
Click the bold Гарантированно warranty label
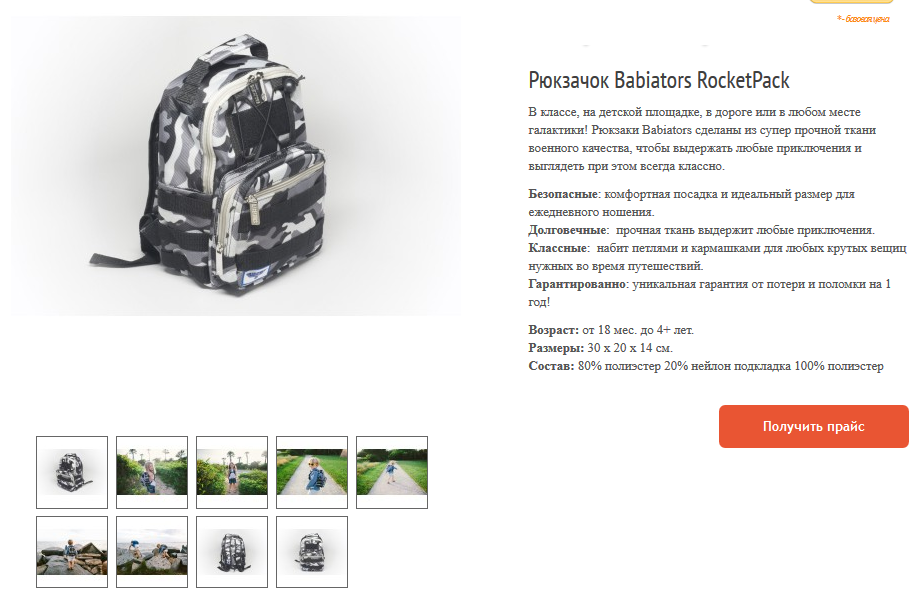coord(577,284)
